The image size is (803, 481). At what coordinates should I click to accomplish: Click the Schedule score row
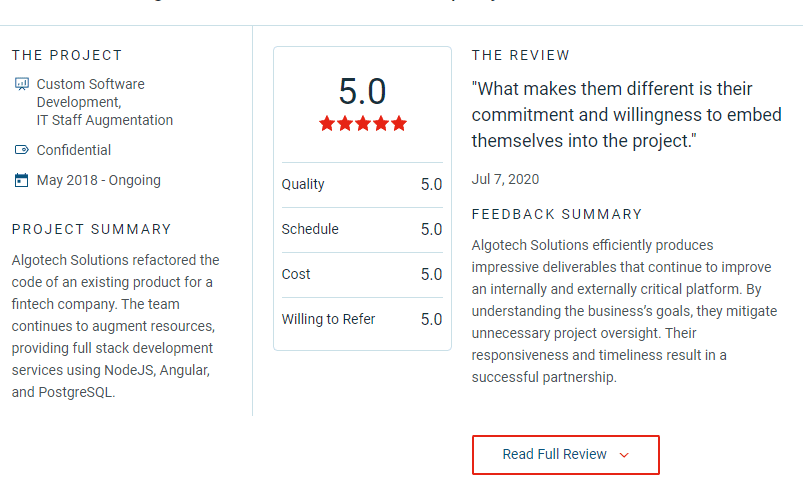pos(362,230)
